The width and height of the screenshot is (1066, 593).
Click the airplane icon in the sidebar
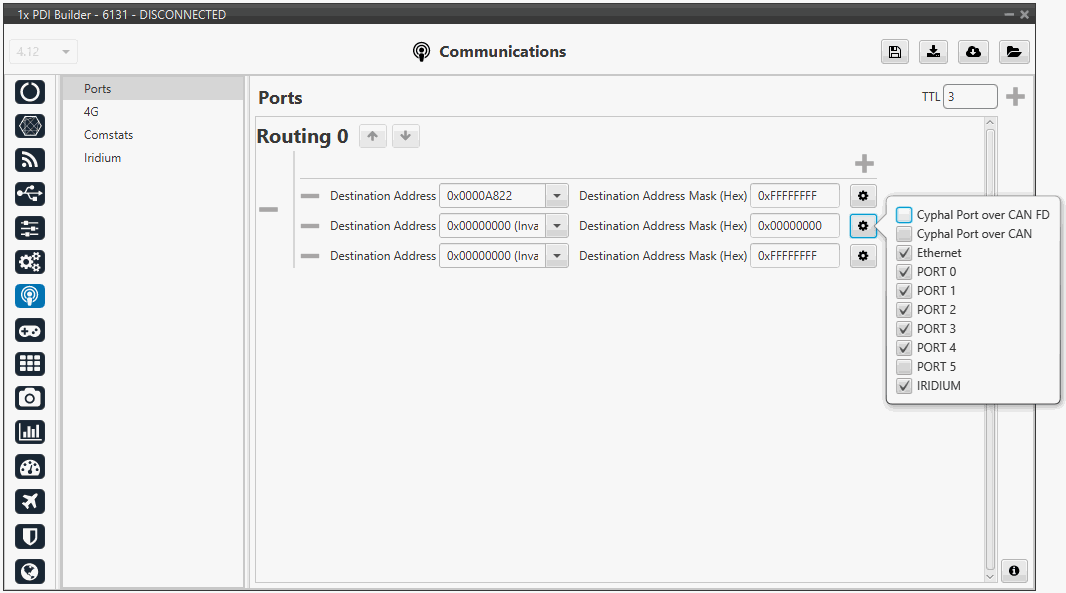(x=30, y=501)
